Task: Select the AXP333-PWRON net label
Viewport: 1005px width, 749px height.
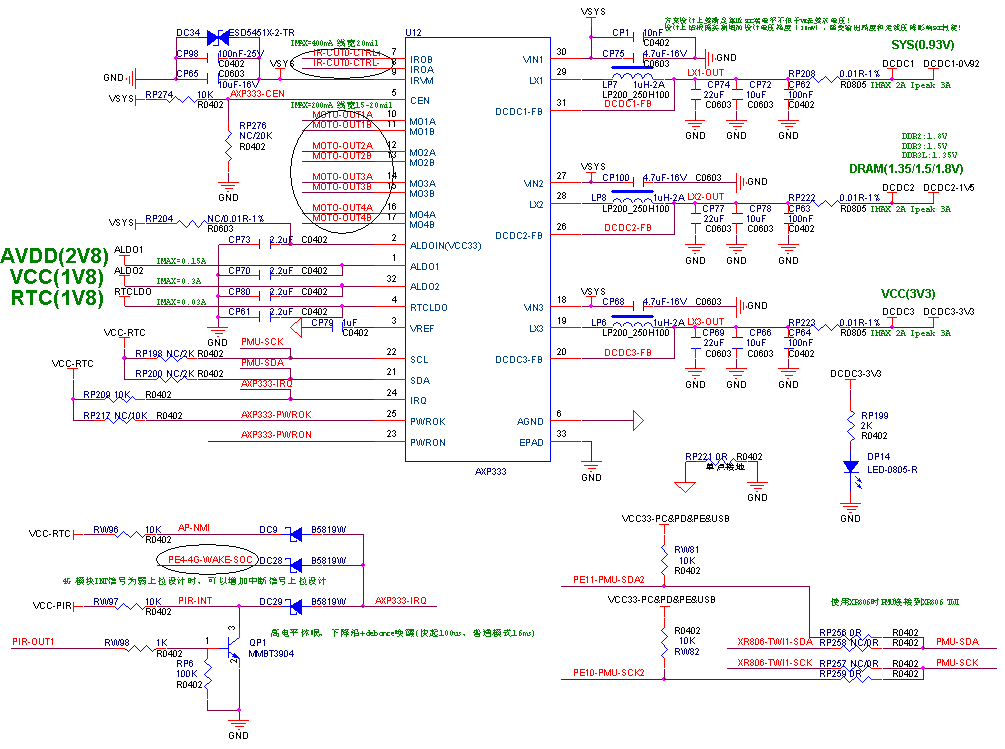Action: point(276,435)
